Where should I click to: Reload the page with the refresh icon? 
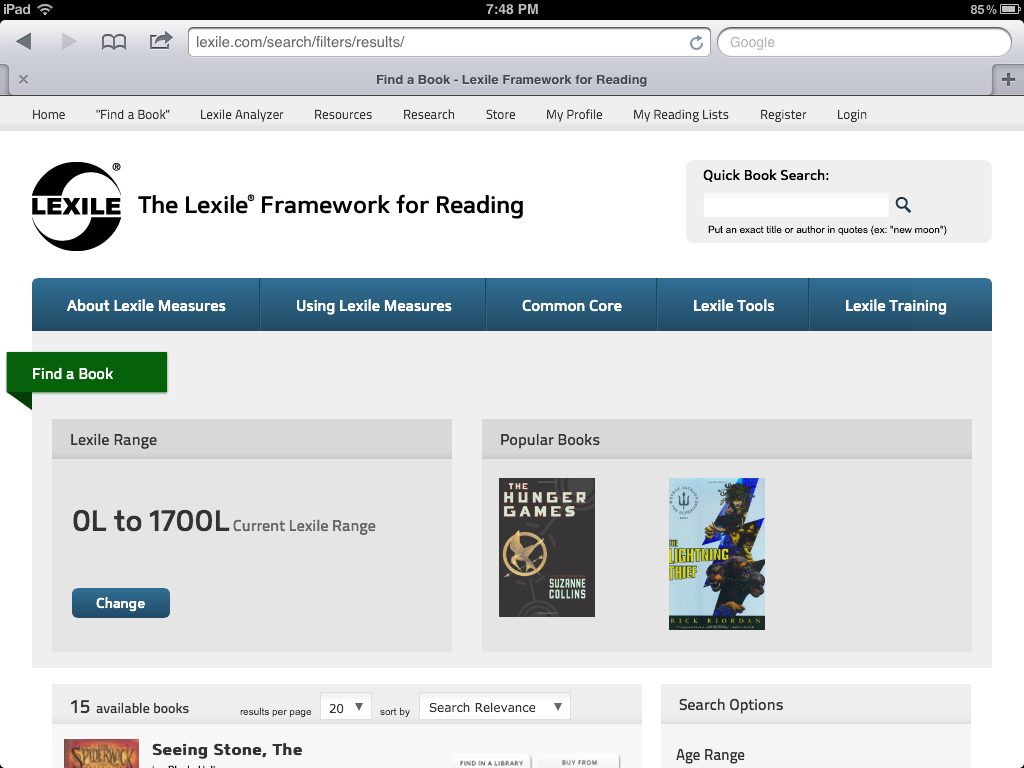pos(696,42)
